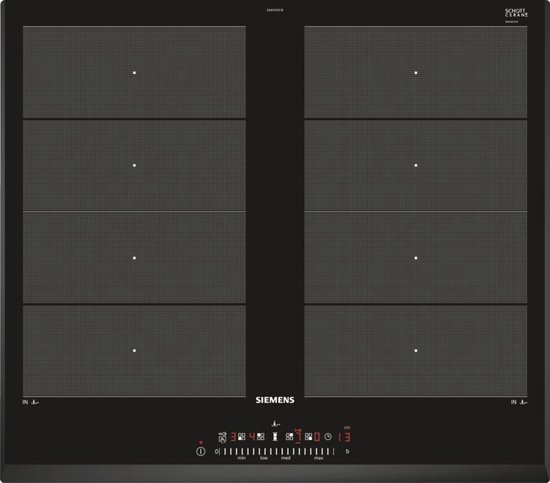Image resolution: width=550 pixels, height=483 pixels.
Task: Tap the power slider at 'low' mark
Action: pos(264,452)
